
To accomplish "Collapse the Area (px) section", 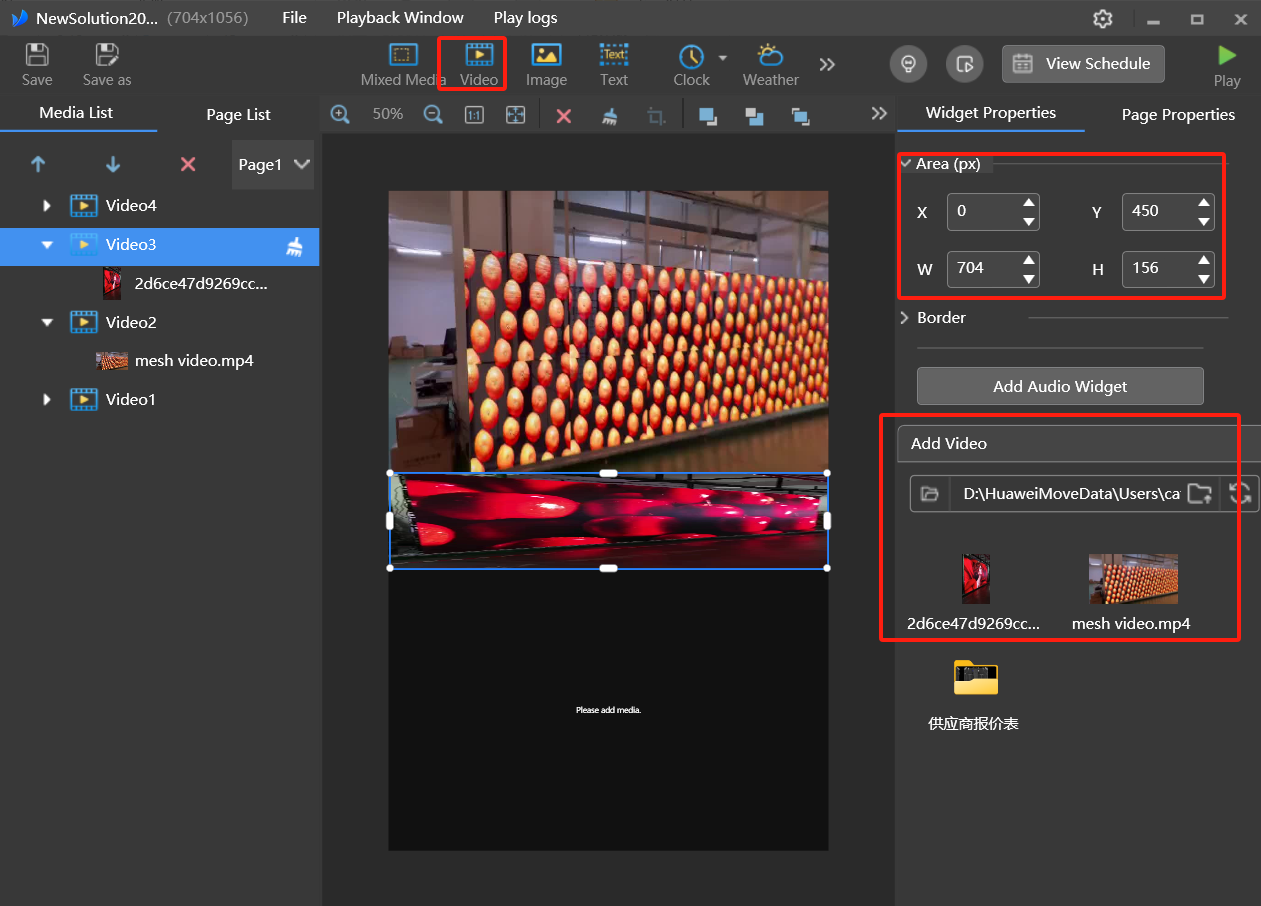I will coord(905,163).
